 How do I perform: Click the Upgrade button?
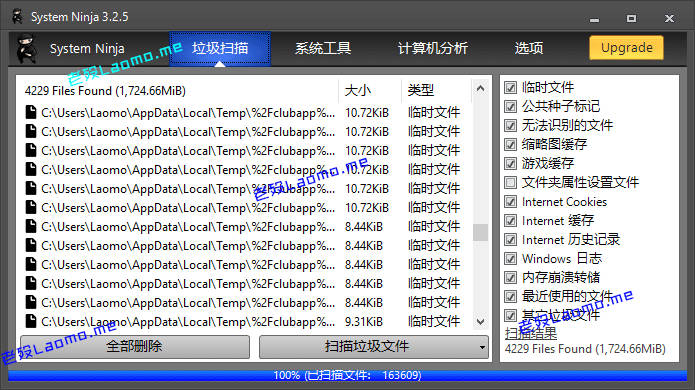626,48
